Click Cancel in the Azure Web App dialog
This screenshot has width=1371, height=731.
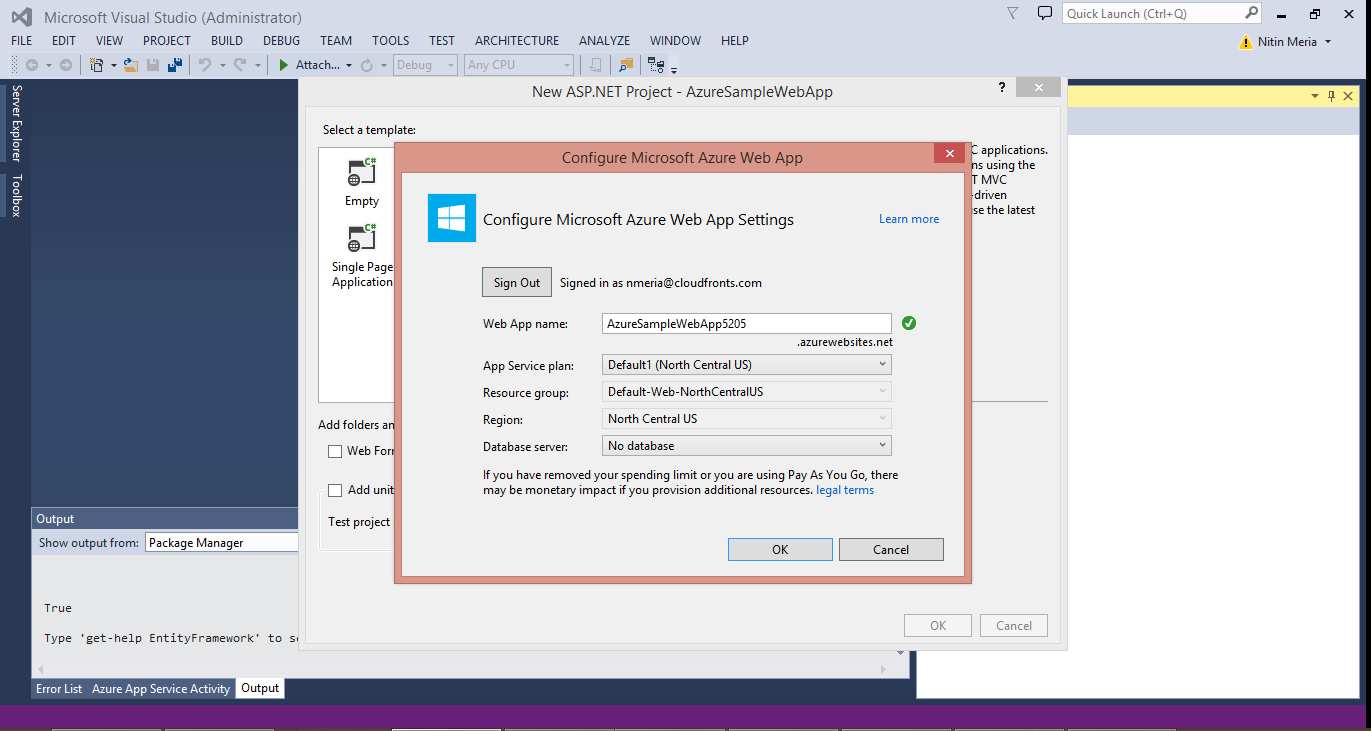pyautogui.click(x=891, y=550)
